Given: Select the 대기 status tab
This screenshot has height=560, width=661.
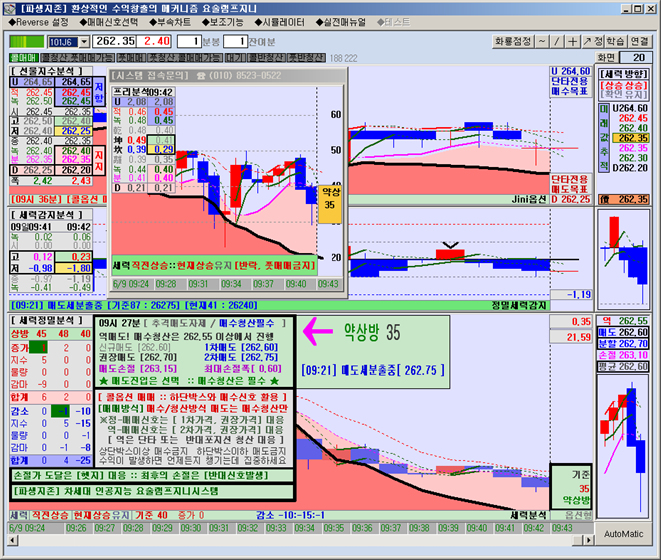Looking at the screenshot, I should [x=234, y=58].
